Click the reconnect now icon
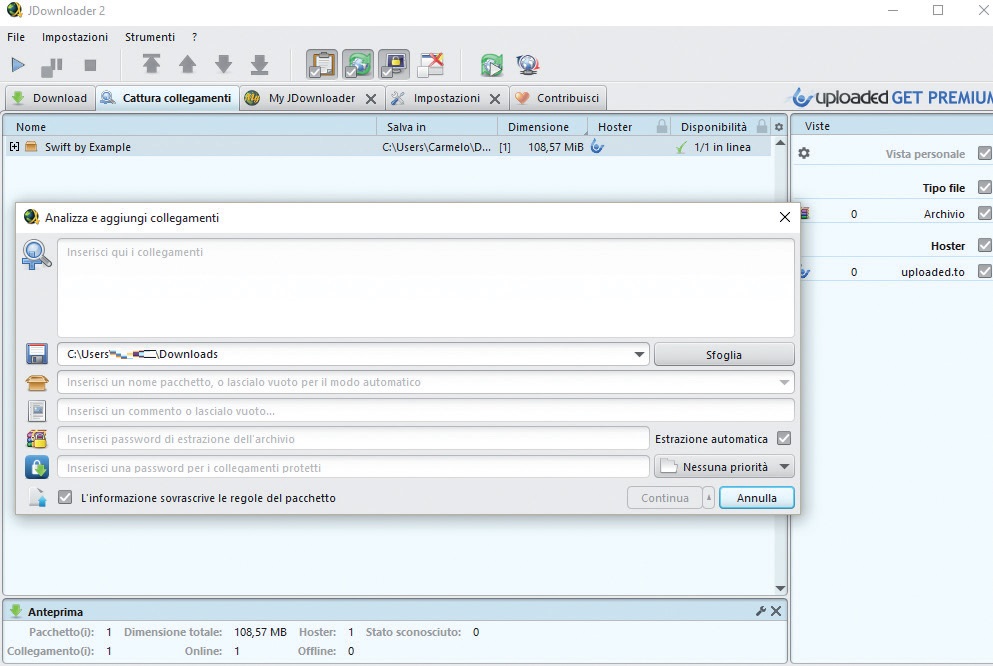This screenshot has width=993, height=666. point(492,65)
